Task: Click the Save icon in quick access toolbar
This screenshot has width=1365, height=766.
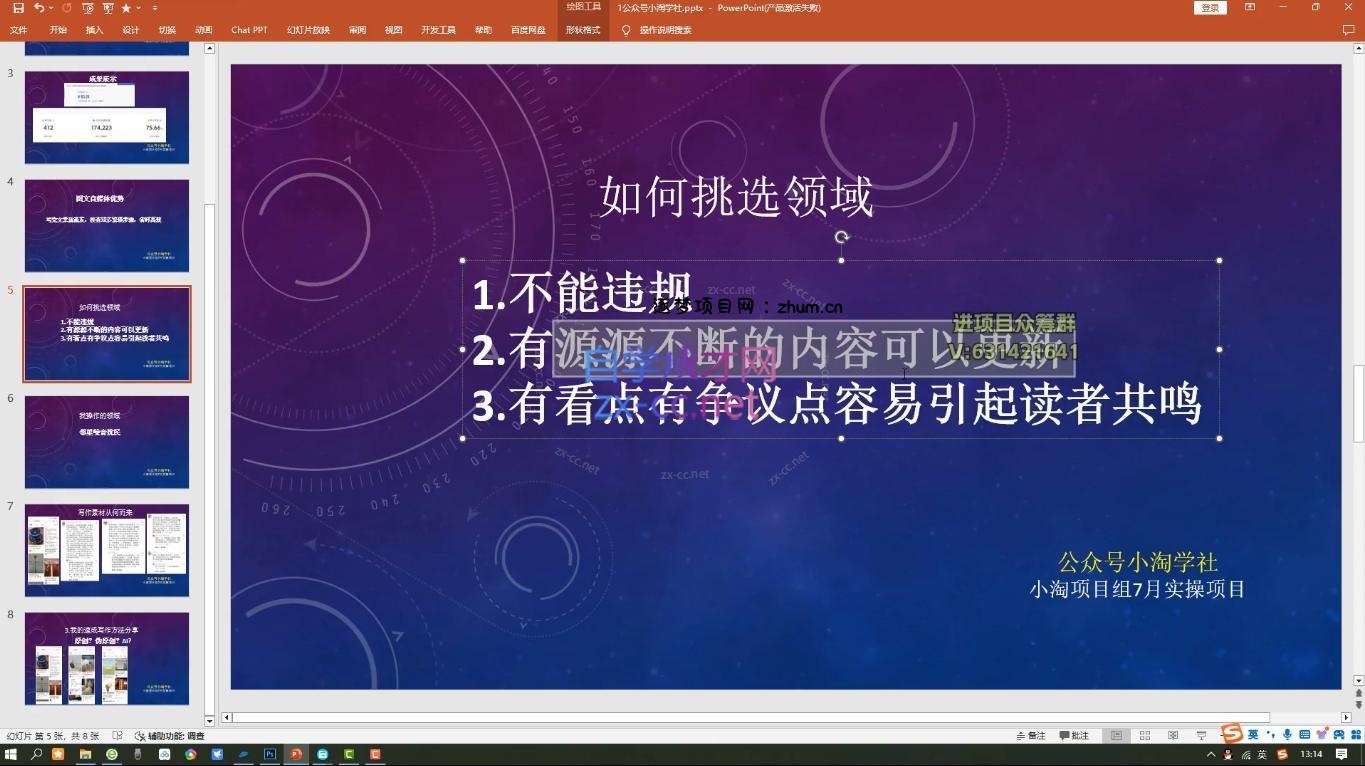Action: click(18, 8)
